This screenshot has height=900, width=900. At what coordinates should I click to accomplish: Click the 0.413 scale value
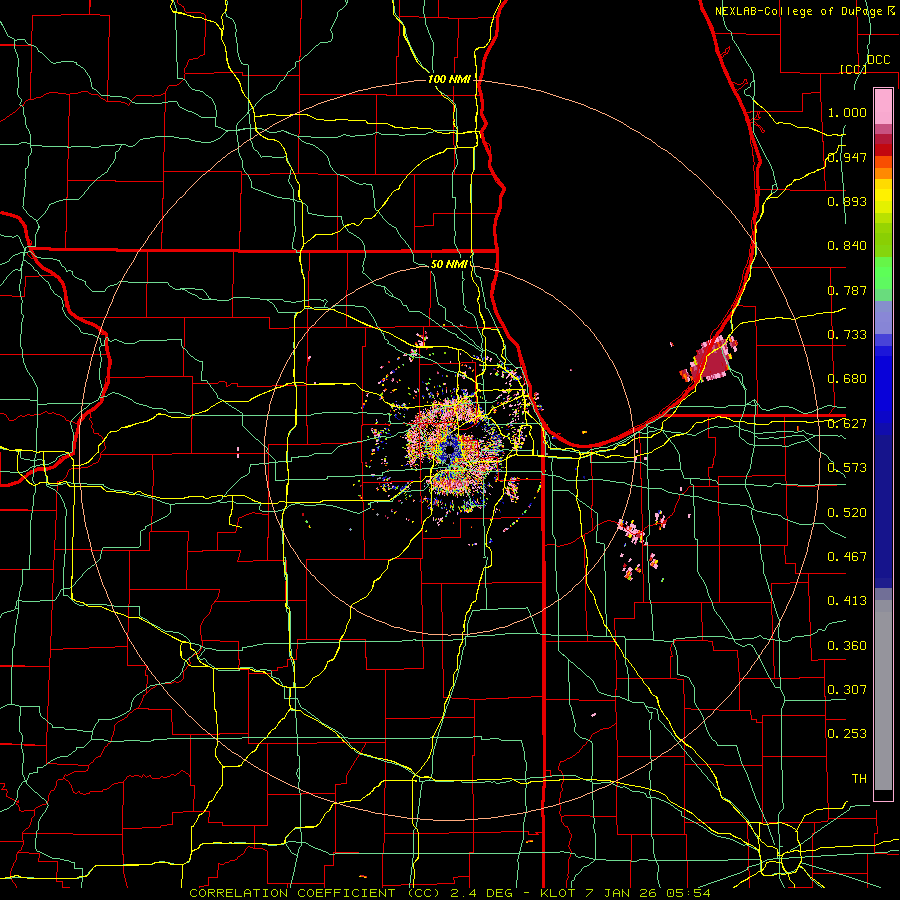tap(847, 601)
